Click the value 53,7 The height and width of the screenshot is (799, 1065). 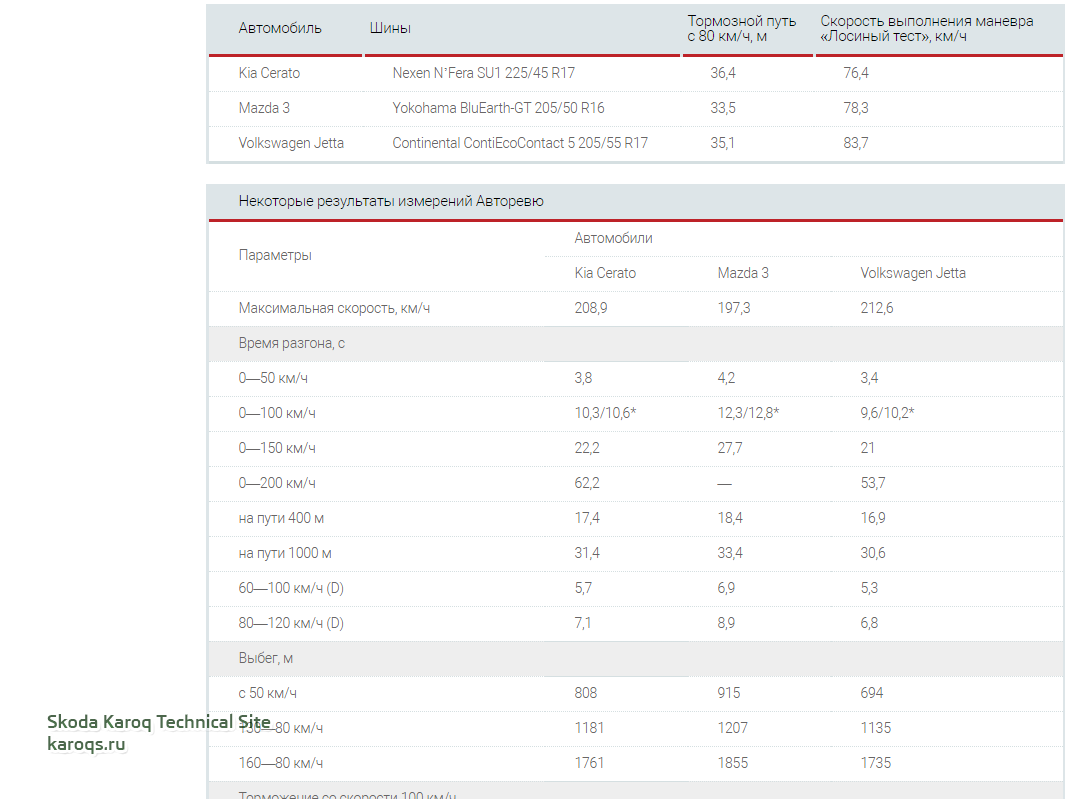[x=873, y=483]
